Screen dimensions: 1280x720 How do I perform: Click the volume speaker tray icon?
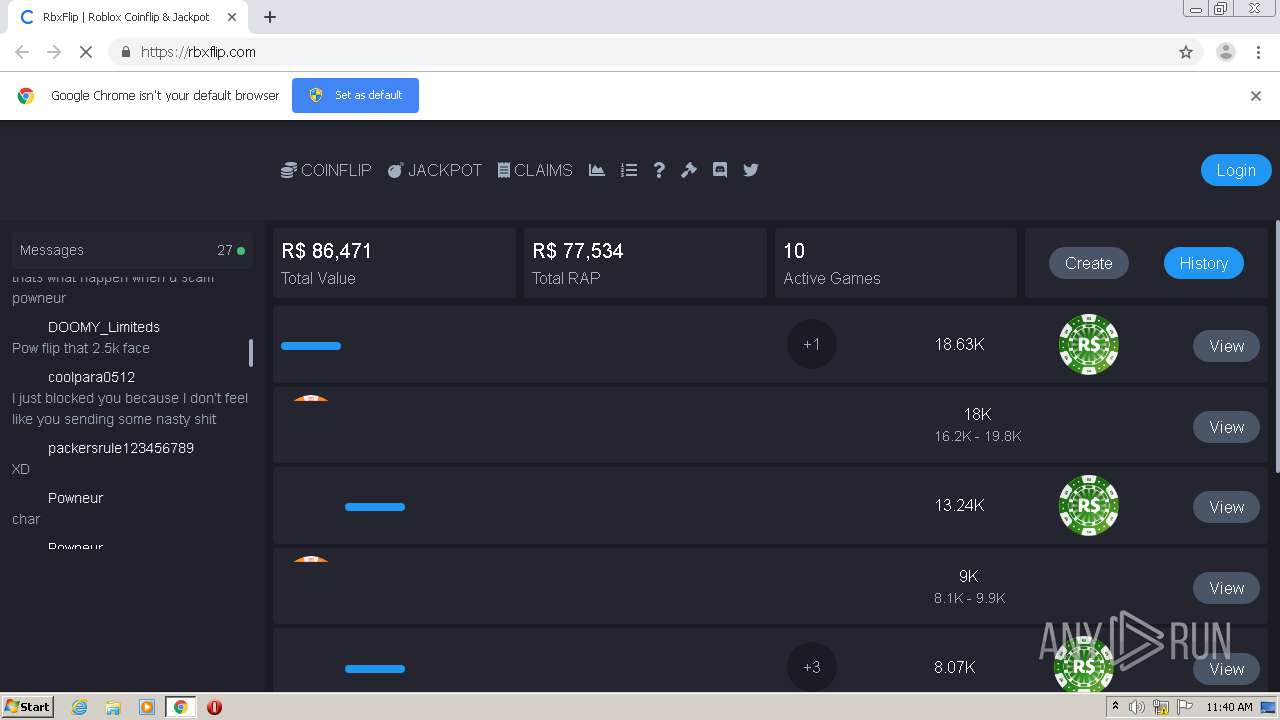pyautogui.click(x=1137, y=707)
